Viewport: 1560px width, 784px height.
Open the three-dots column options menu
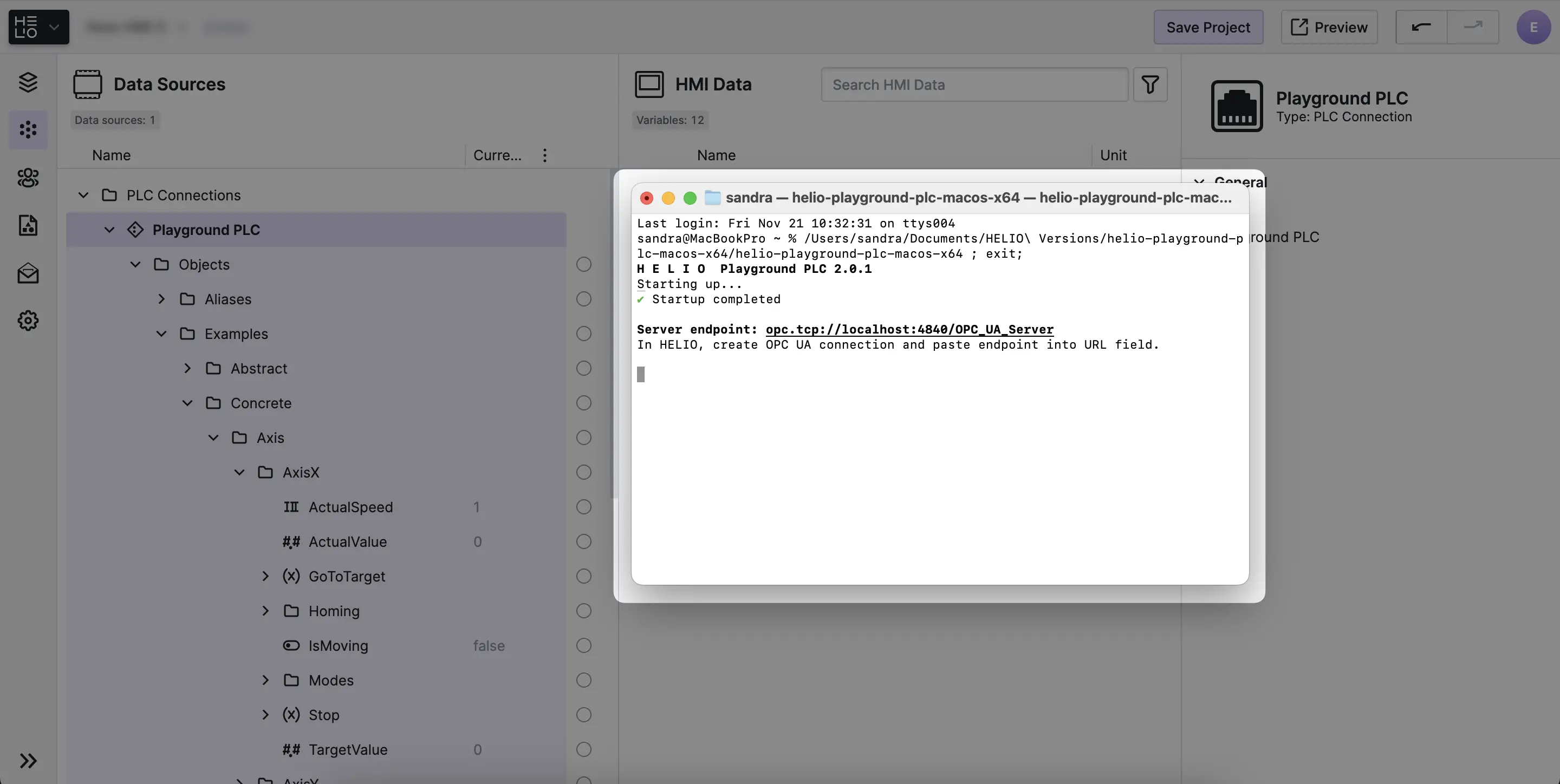pyautogui.click(x=544, y=155)
